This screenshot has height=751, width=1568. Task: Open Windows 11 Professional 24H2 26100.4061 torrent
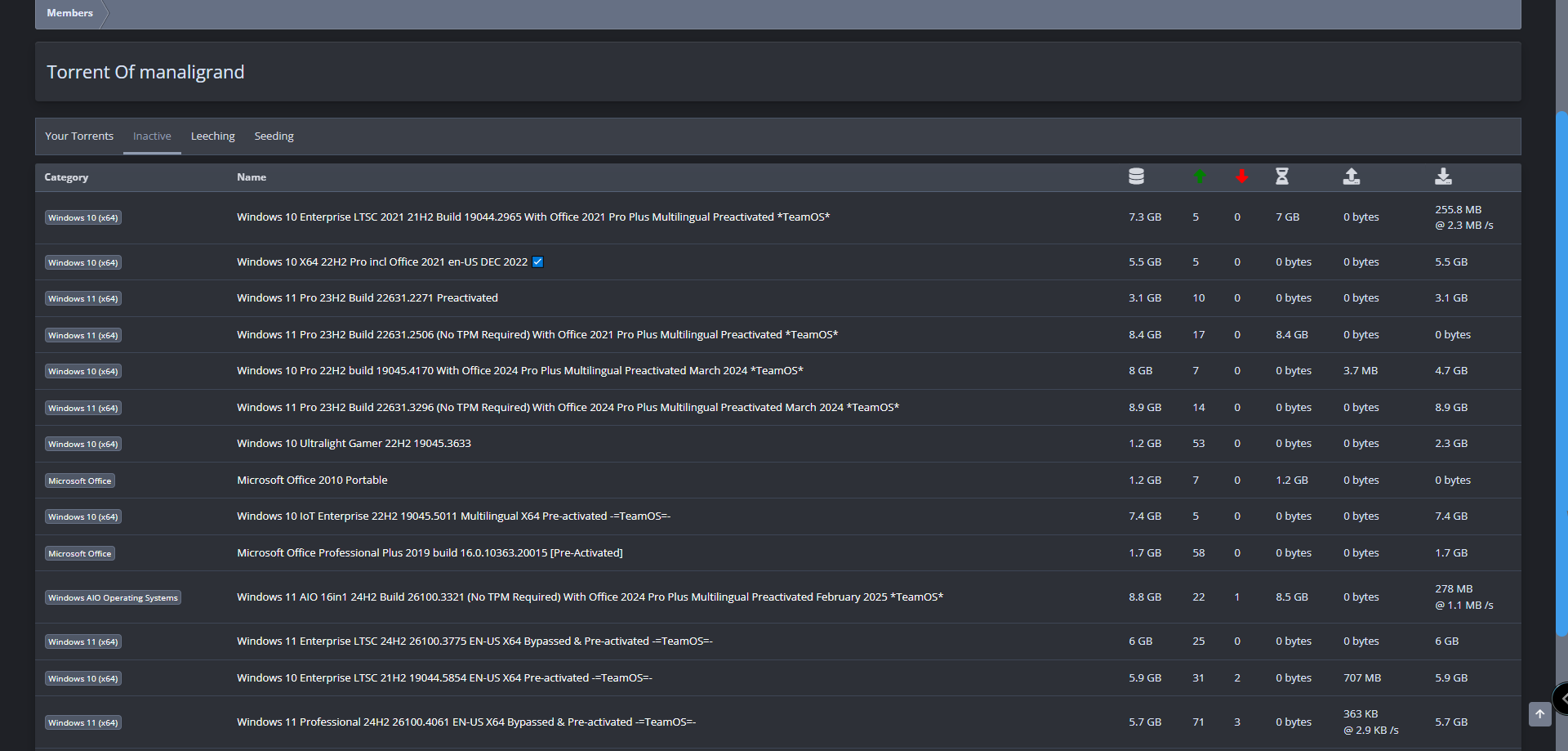click(x=466, y=722)
